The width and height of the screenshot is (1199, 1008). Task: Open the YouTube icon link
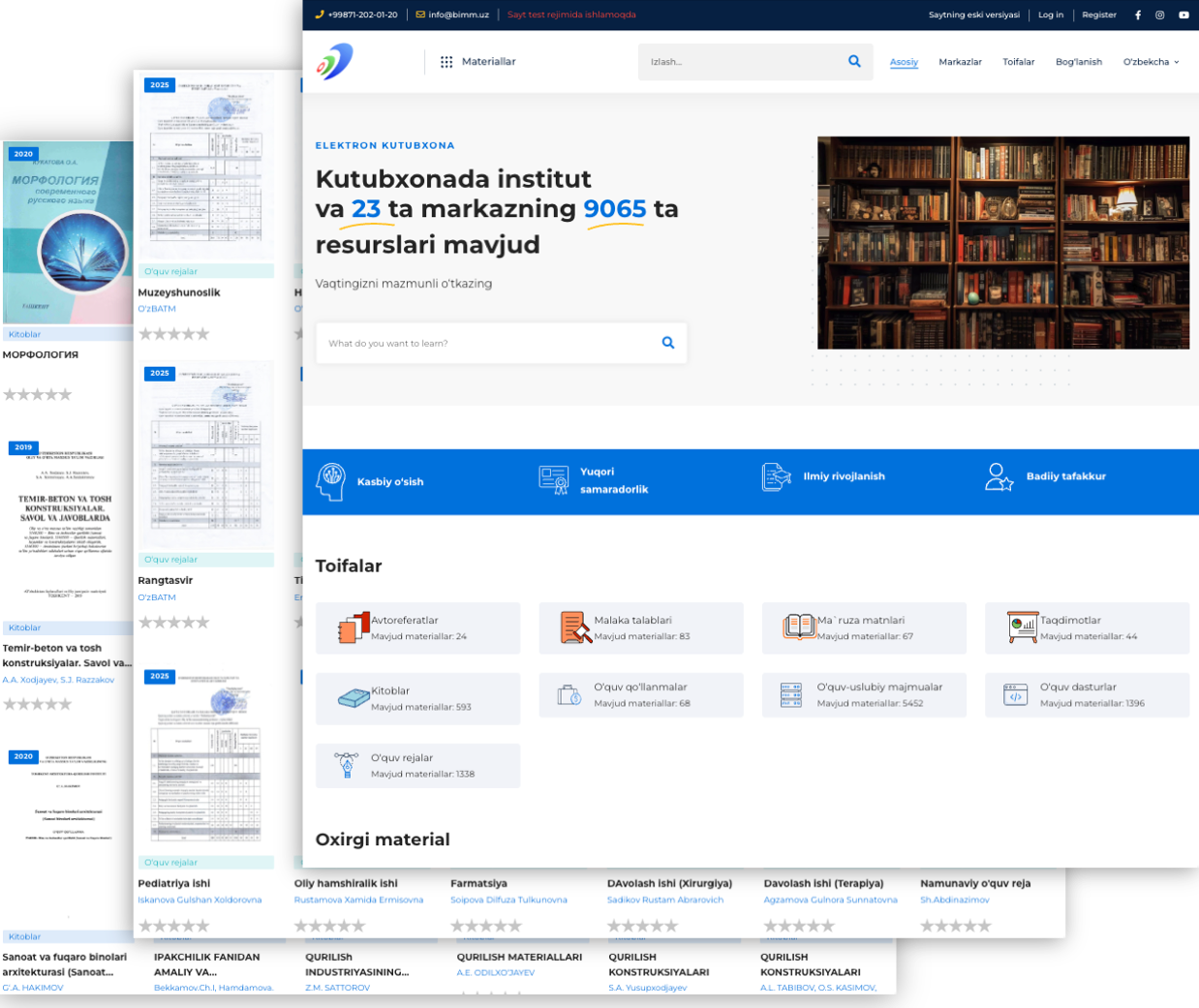(x=1184, y=15)
